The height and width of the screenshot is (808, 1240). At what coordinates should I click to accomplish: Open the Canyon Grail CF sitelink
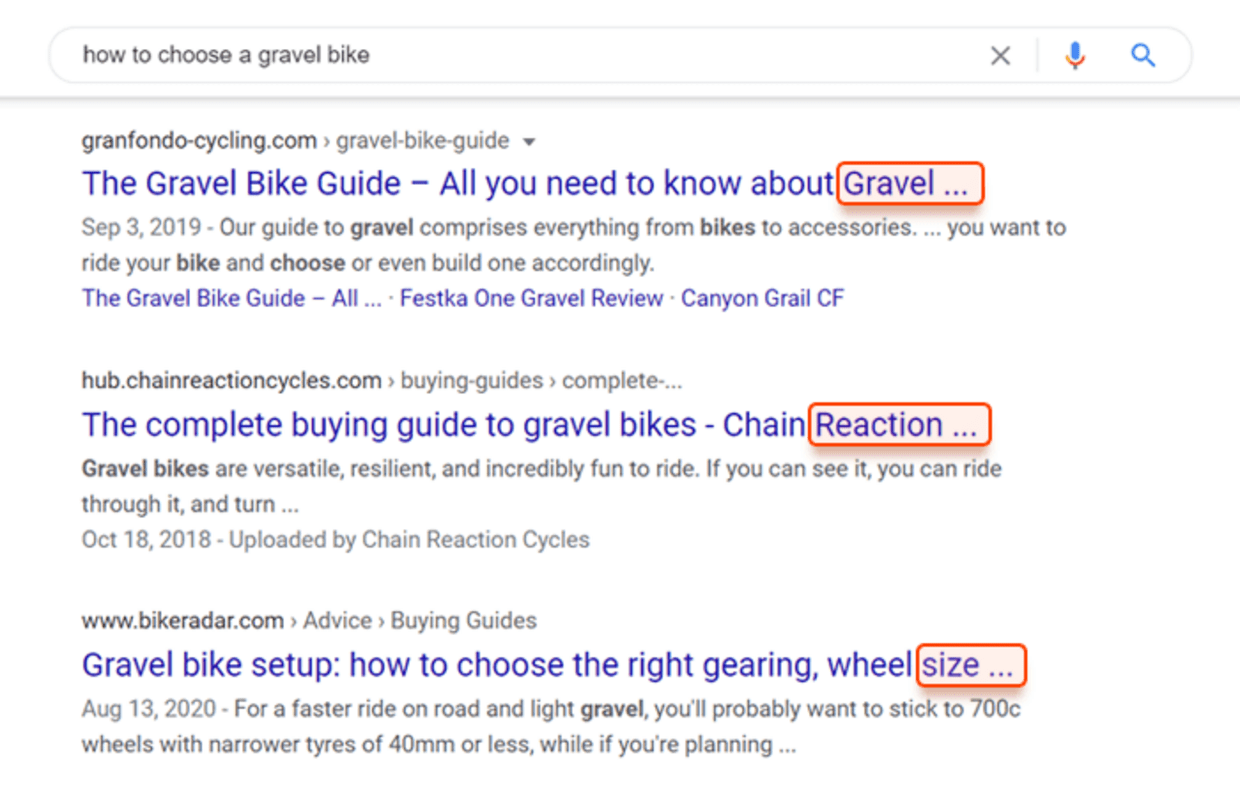click(763, 298)
